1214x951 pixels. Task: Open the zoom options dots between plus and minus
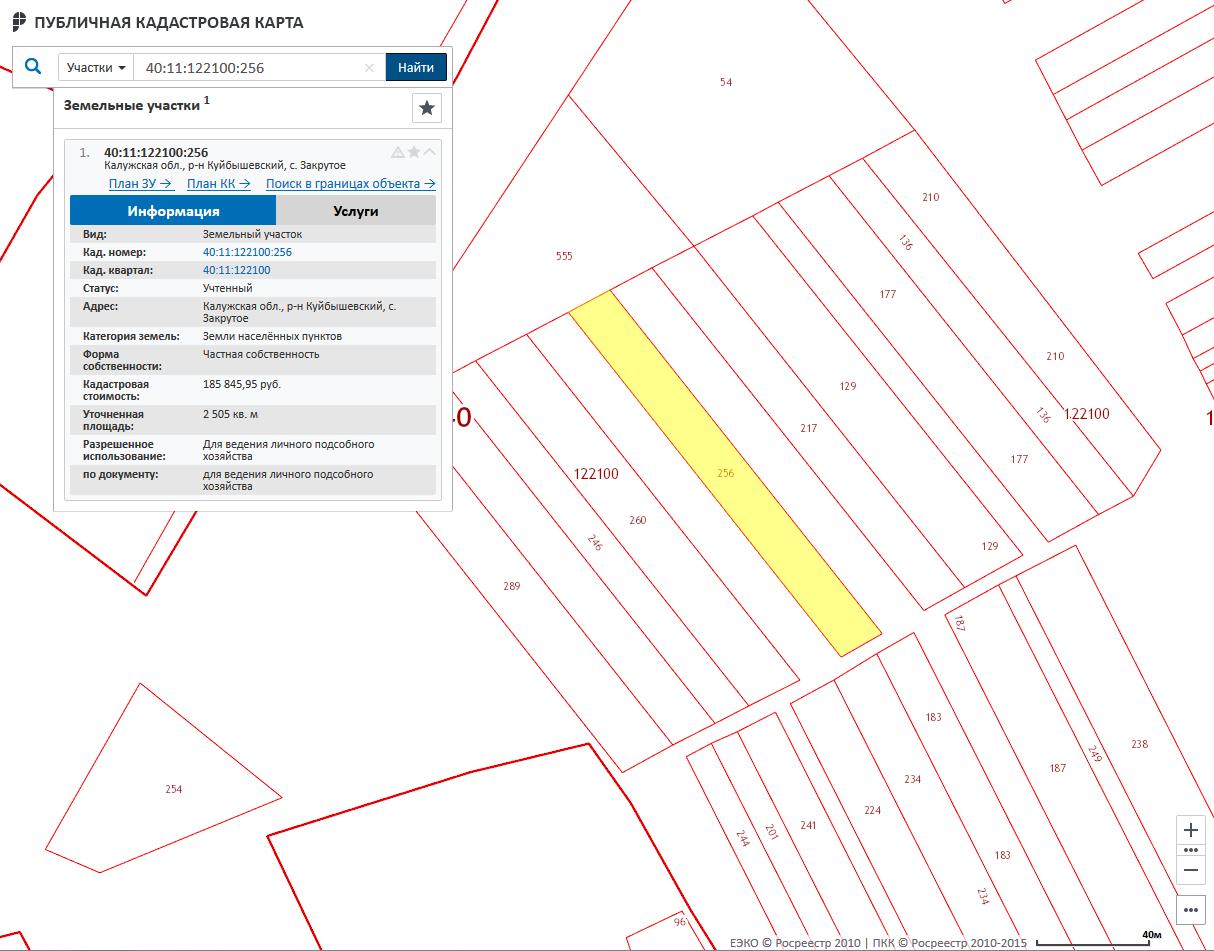pyautogui.click(x=1191, y=850)
